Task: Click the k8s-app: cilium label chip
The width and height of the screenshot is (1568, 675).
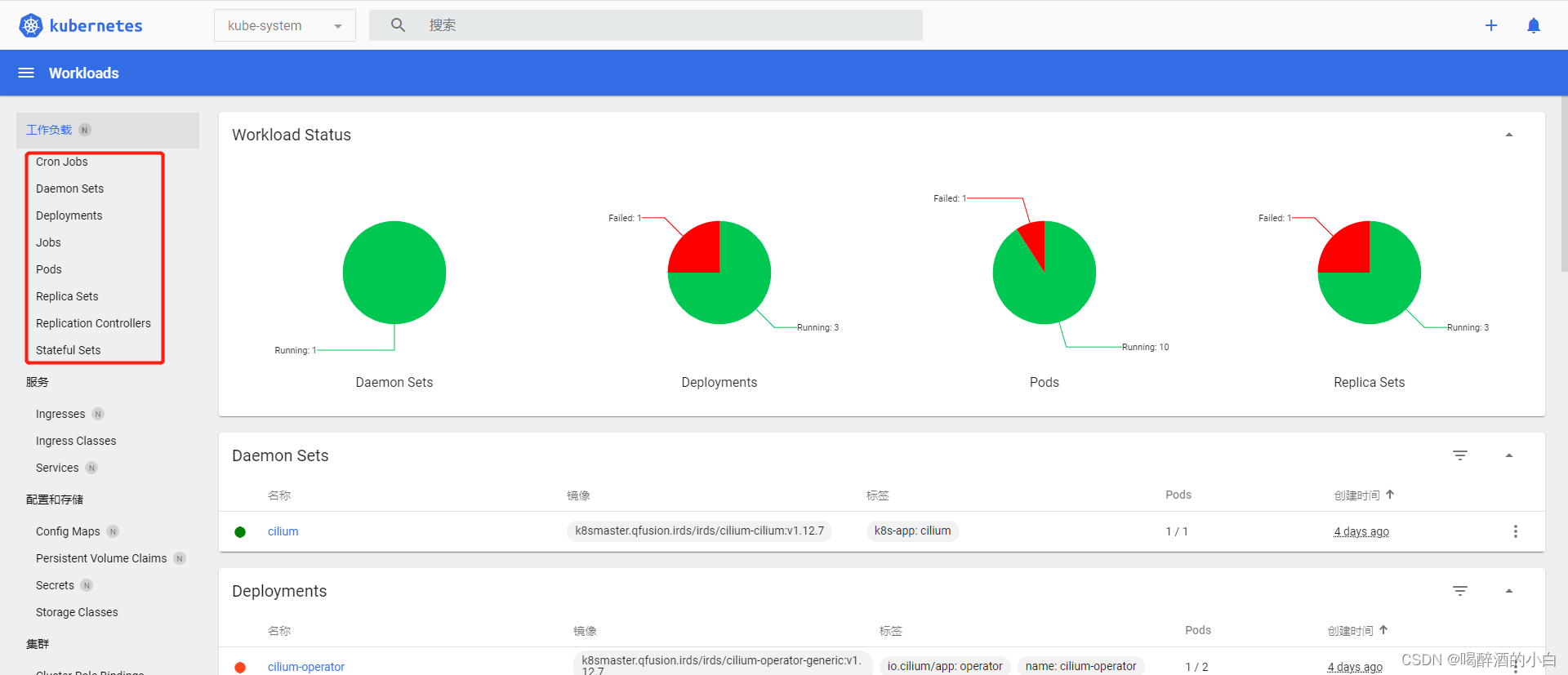Action: [912, 531]
